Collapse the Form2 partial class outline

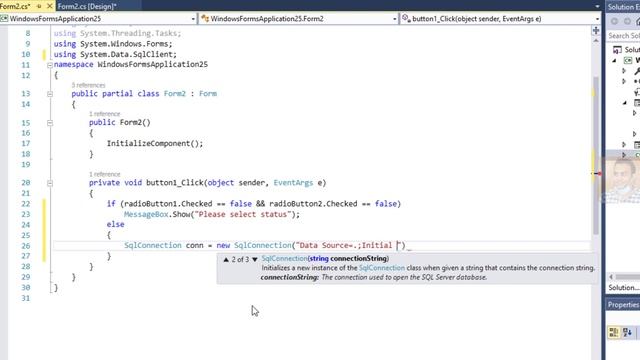click(x=50, y=94)
